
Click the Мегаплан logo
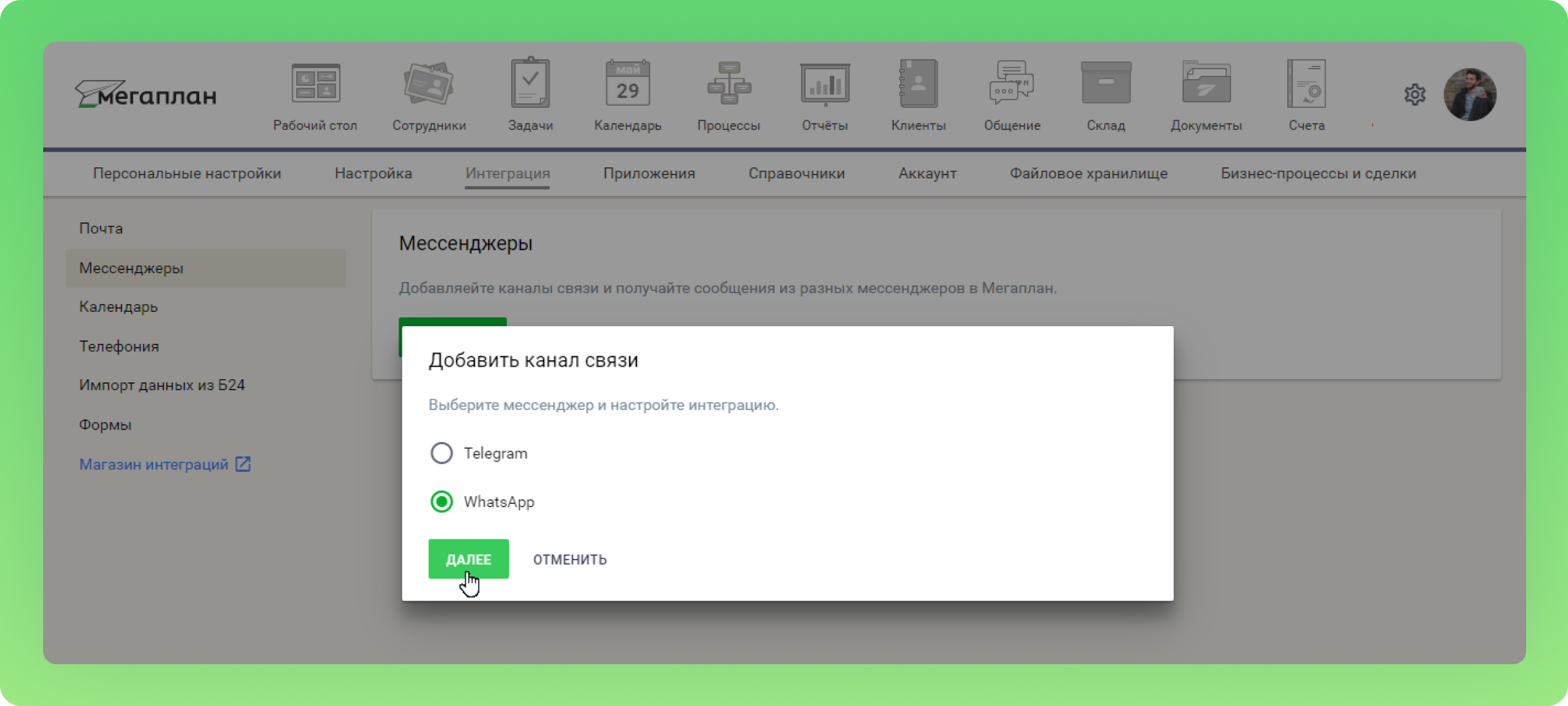tap(145, 95)
